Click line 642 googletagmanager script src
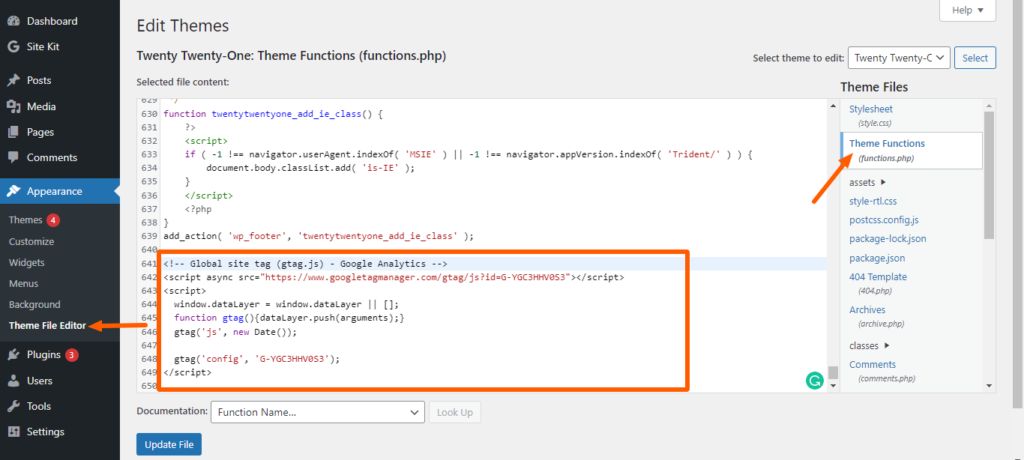The image size is (1024, 460). click(393, 278)
